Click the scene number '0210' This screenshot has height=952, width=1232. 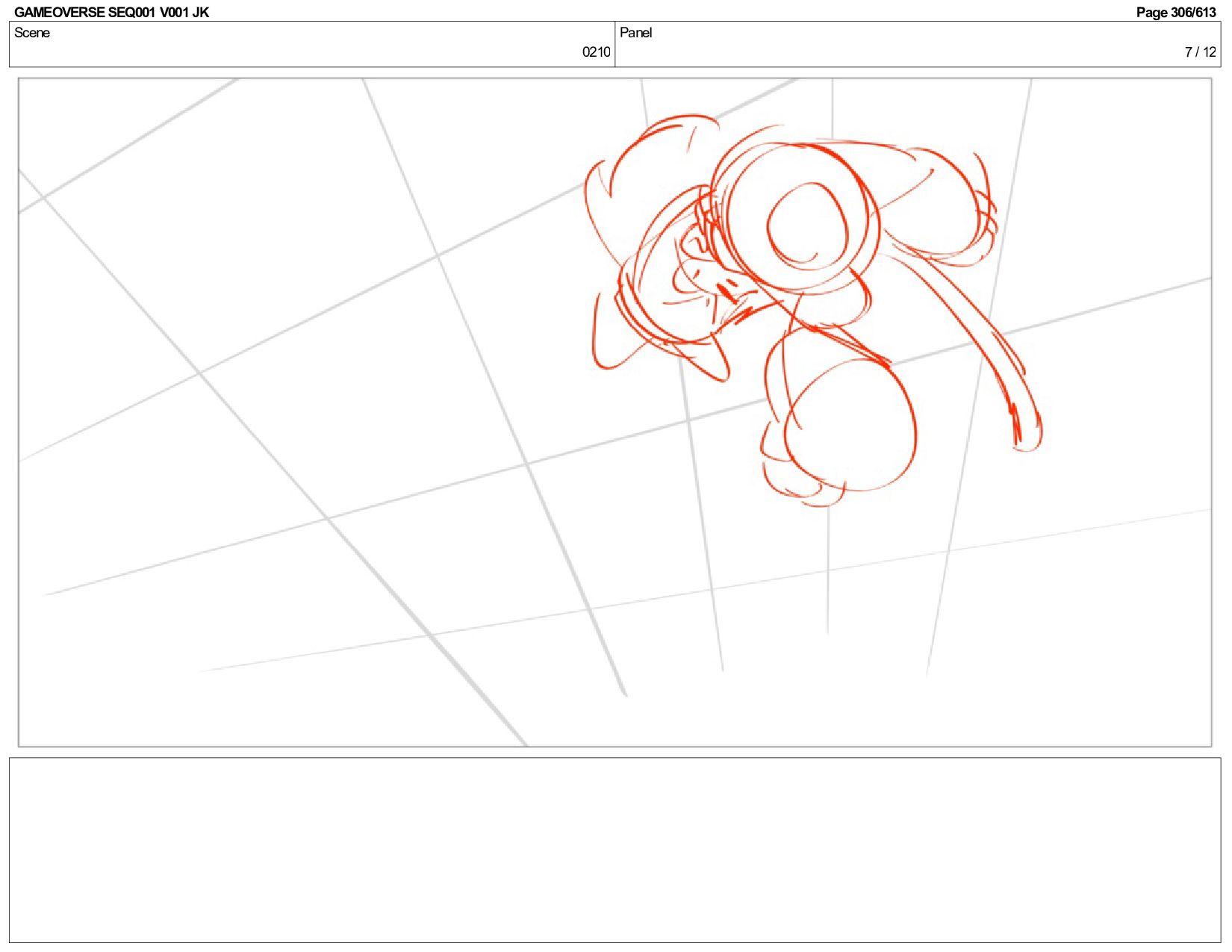596,52
